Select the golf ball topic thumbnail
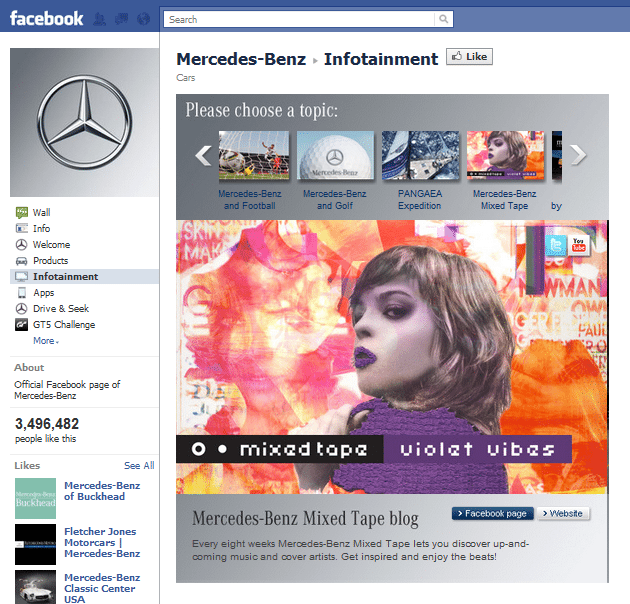Screen dimensions: 630x604 (x=335, y=155)
